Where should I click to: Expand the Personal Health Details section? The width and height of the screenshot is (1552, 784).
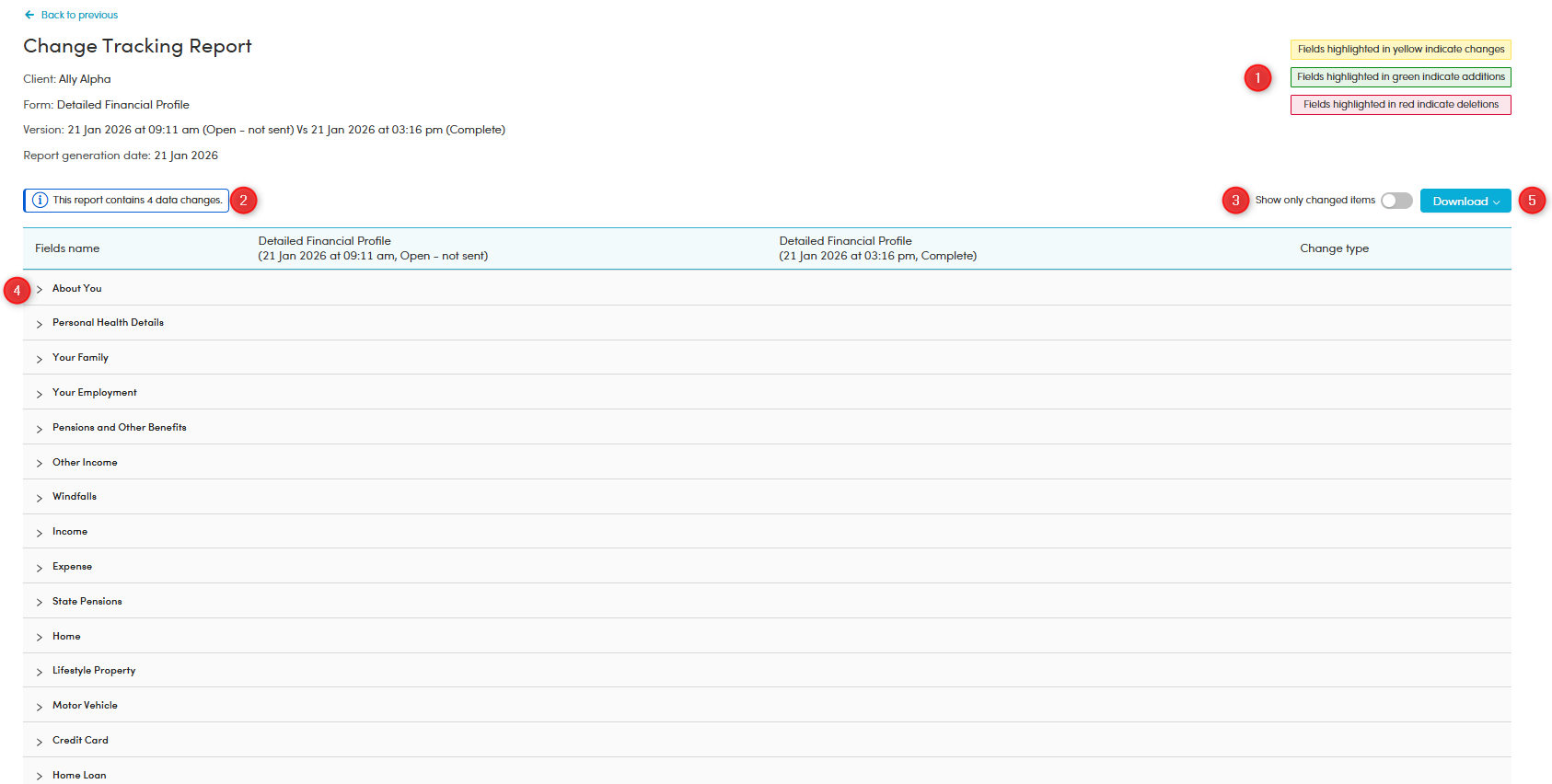click(x=40, y=324)
